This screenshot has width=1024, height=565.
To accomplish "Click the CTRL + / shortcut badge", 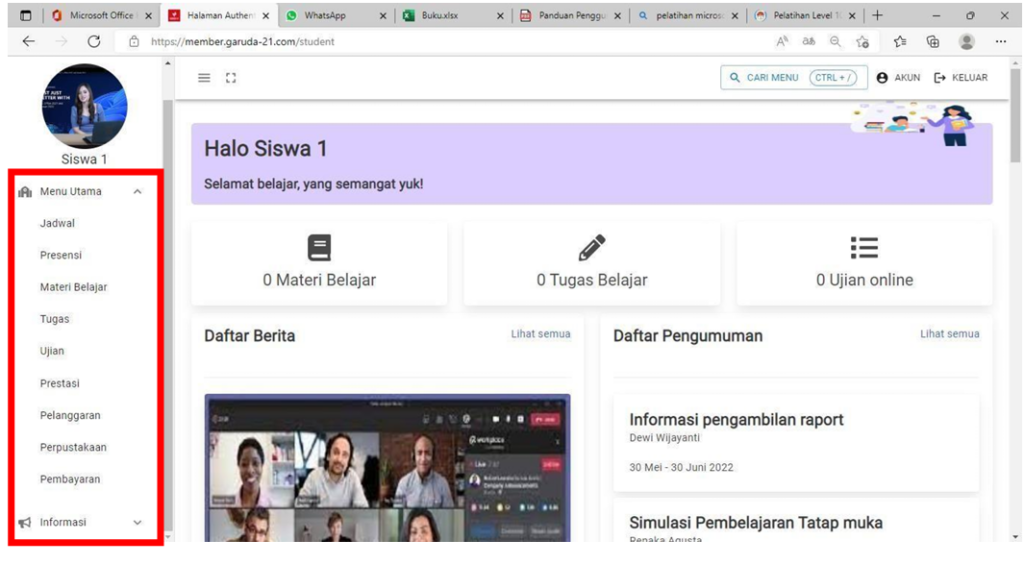I will pos(833,77).
